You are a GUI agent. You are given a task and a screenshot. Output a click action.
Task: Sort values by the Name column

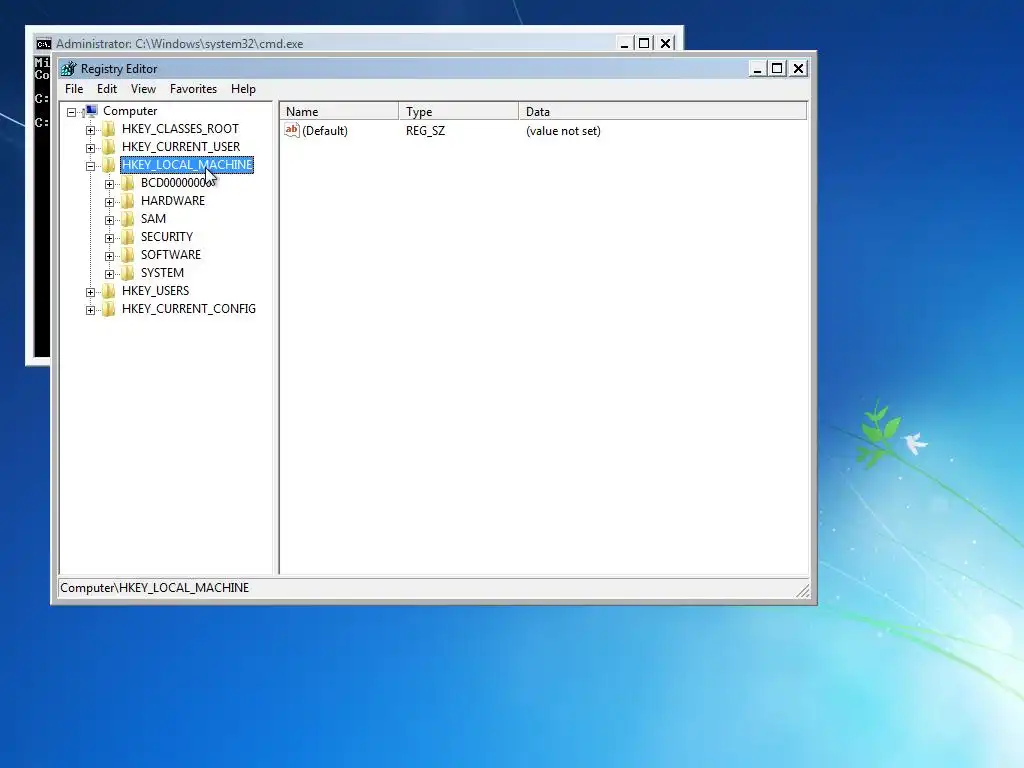pos(339,112)
